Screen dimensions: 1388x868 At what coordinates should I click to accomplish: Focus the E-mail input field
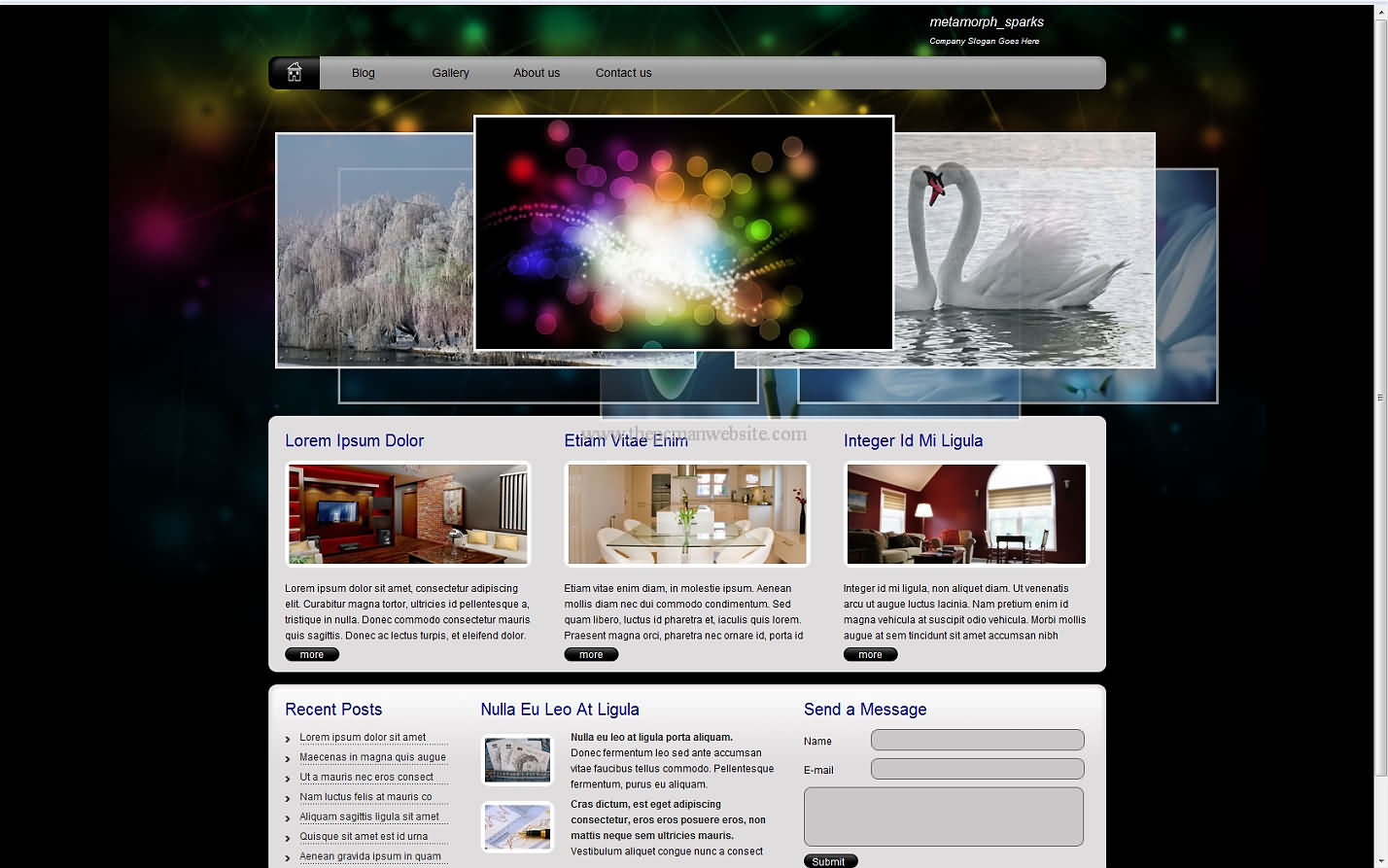[x=977, y=769]
